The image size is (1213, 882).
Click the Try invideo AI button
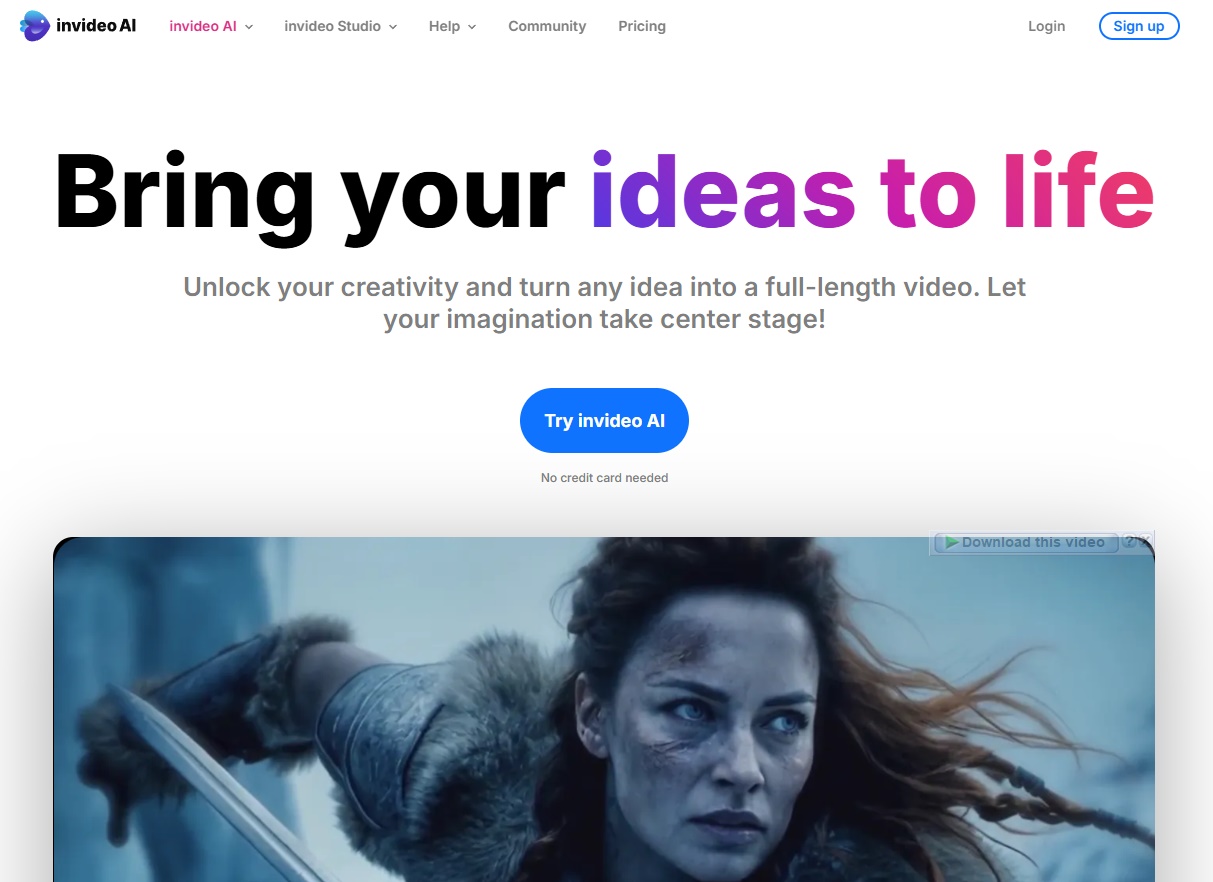click(x=604, y=420)
